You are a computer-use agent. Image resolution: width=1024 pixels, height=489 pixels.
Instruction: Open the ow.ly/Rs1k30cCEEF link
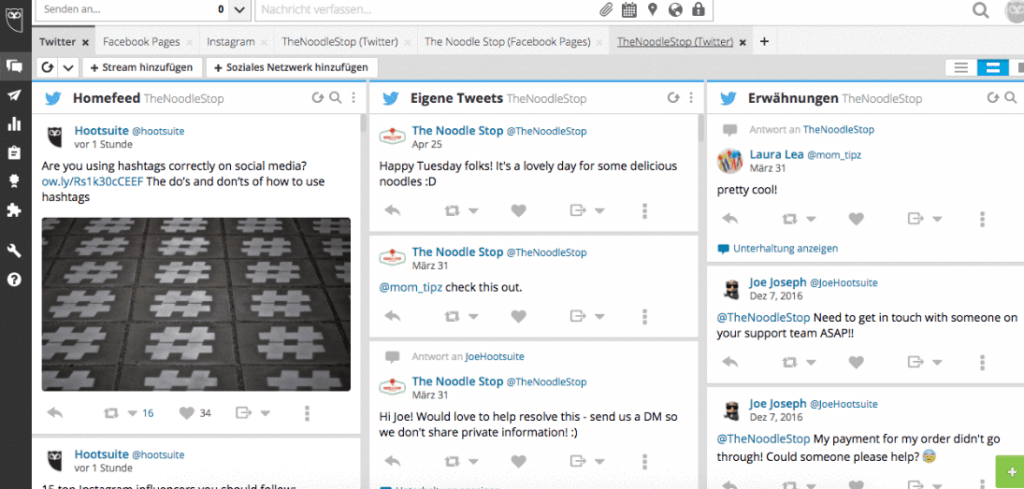92,181
